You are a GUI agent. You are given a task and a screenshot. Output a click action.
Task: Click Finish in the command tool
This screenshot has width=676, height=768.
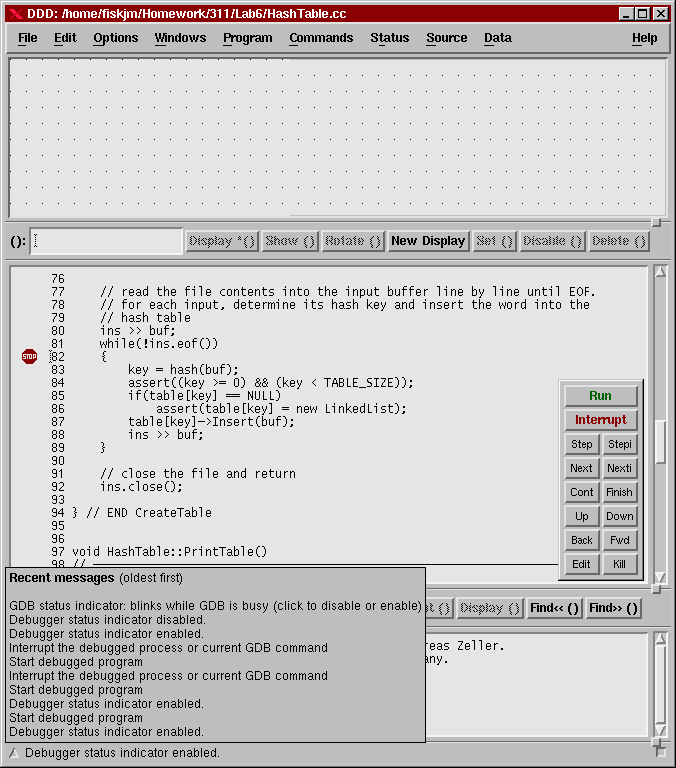pos(620,492)
